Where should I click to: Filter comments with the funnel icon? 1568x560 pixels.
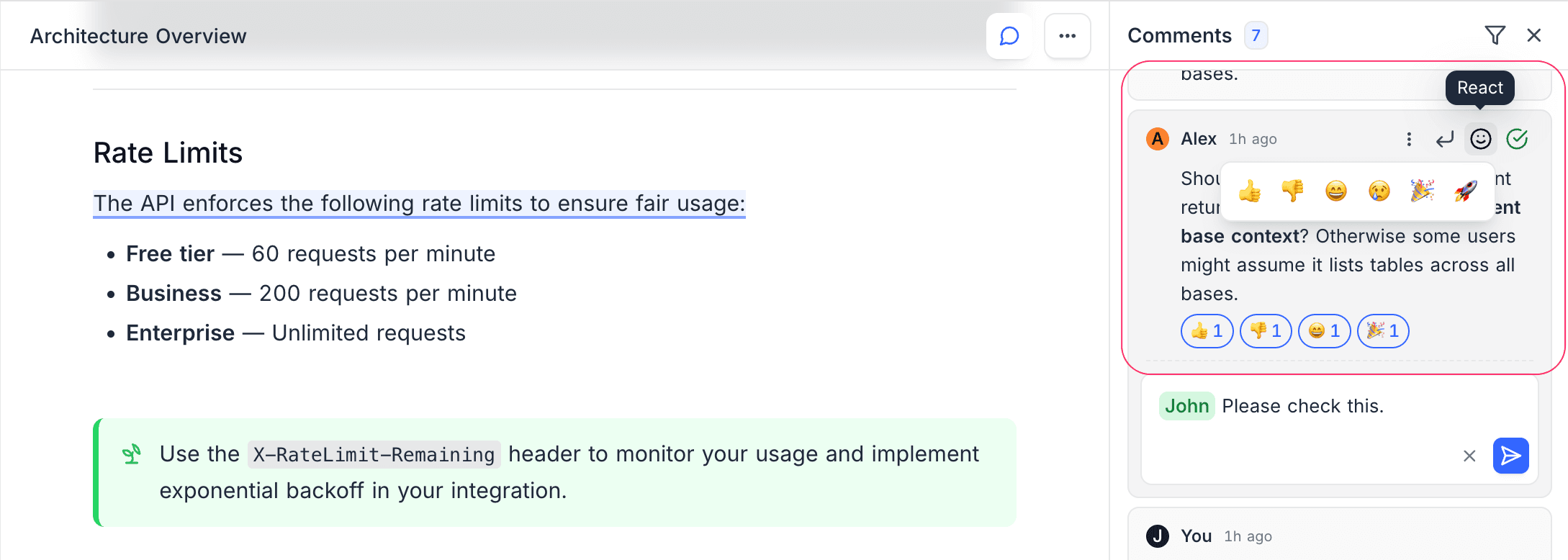click(x=1495, y=35)
